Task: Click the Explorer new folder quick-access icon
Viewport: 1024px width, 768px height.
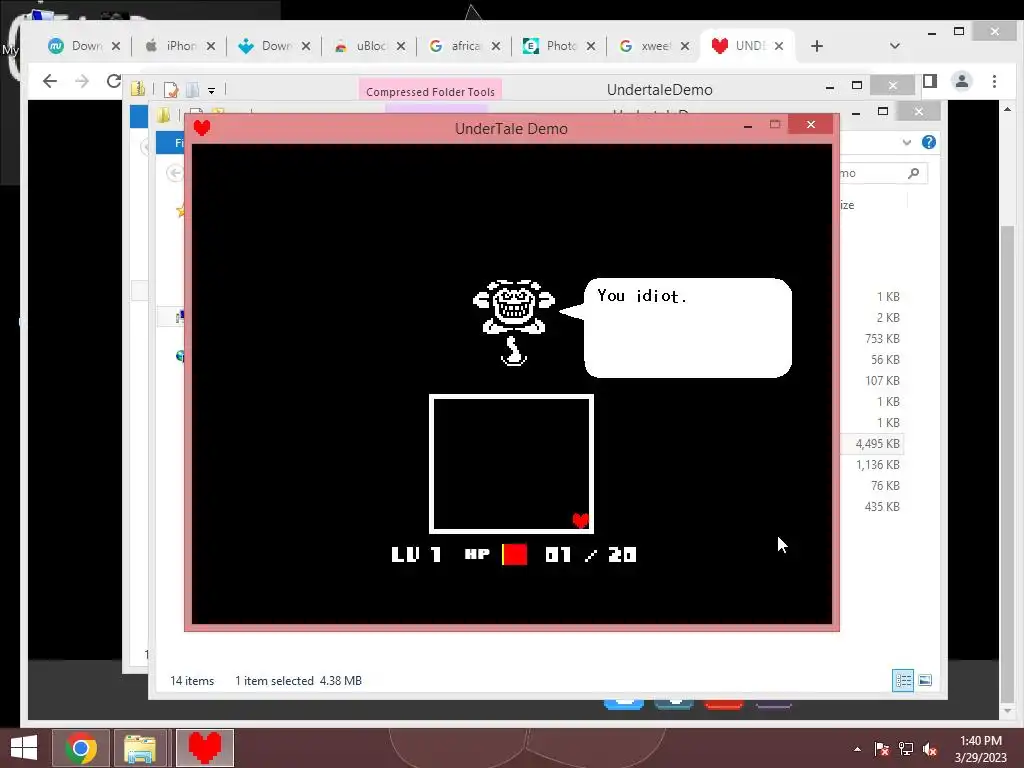Action: (x=193, y=89)
